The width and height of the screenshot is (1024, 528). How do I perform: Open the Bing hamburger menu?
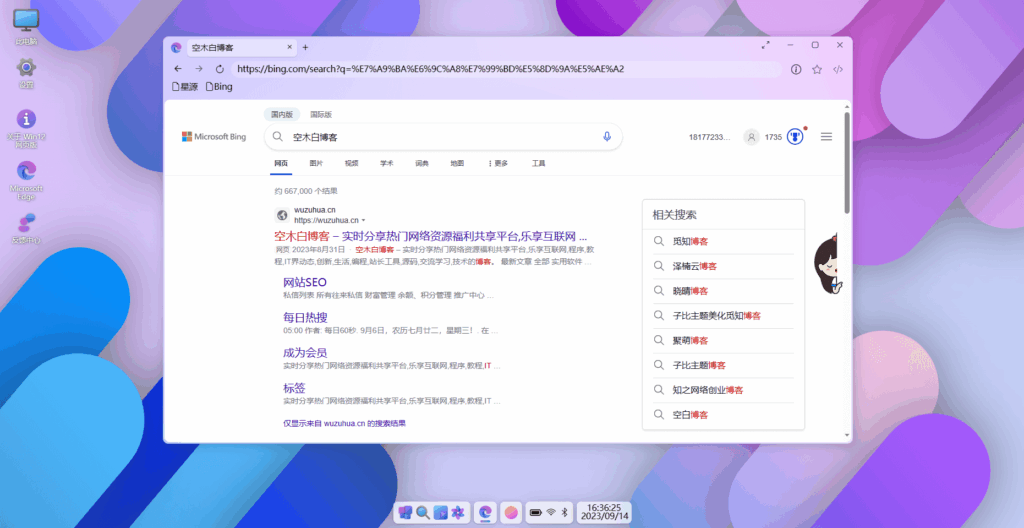826,137
